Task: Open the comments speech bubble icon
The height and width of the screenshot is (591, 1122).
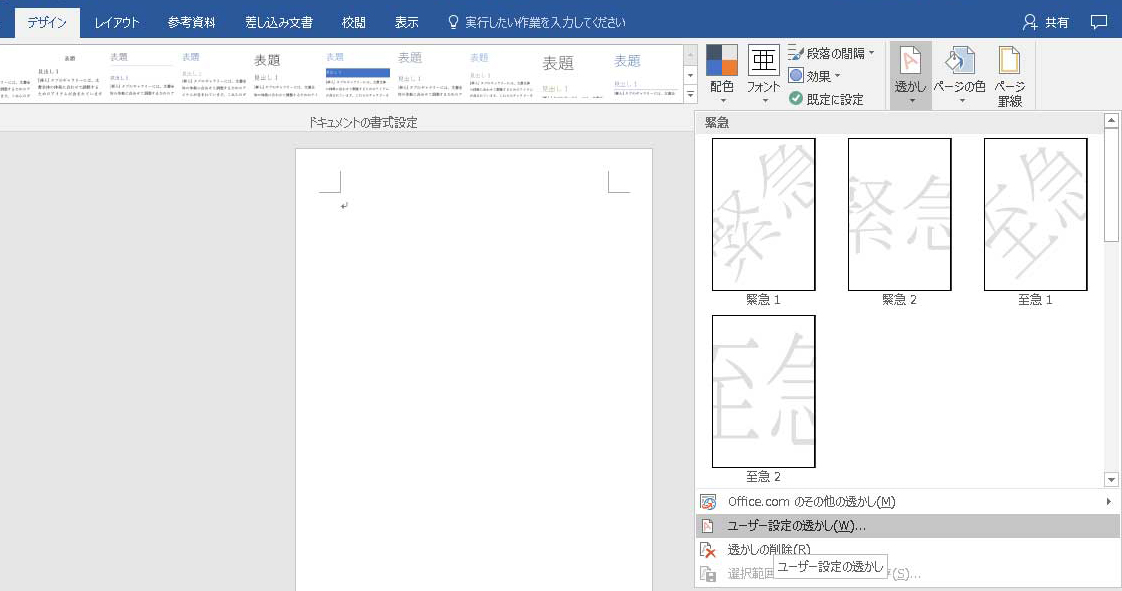Action: 1099,22
